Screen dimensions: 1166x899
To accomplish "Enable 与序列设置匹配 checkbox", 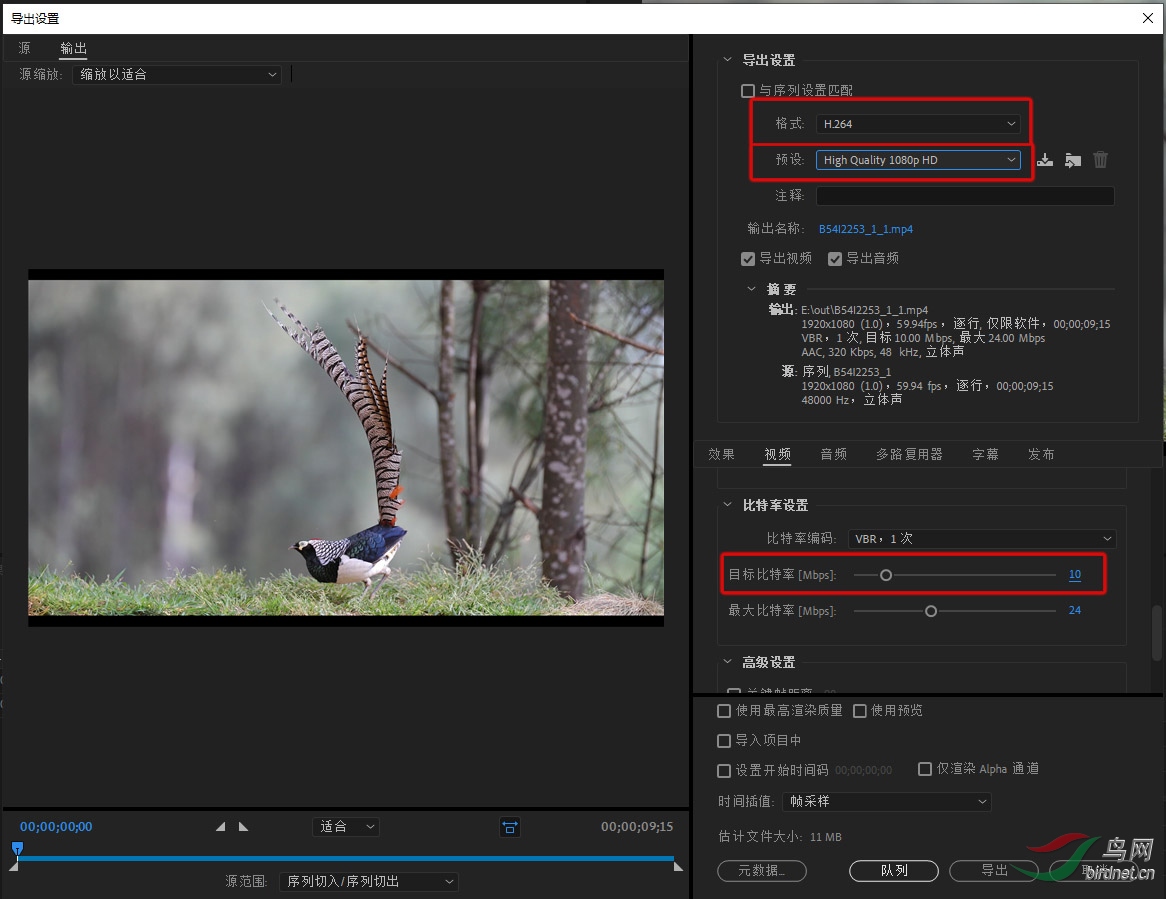I will click(748, 91).
